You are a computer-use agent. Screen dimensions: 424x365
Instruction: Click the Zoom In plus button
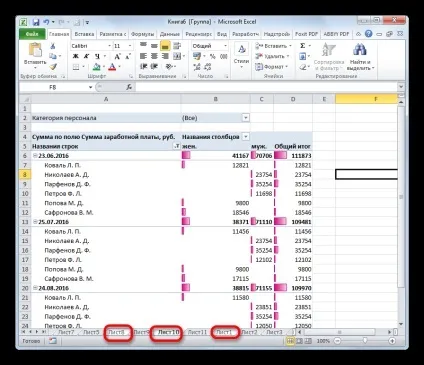coord(392,341)
